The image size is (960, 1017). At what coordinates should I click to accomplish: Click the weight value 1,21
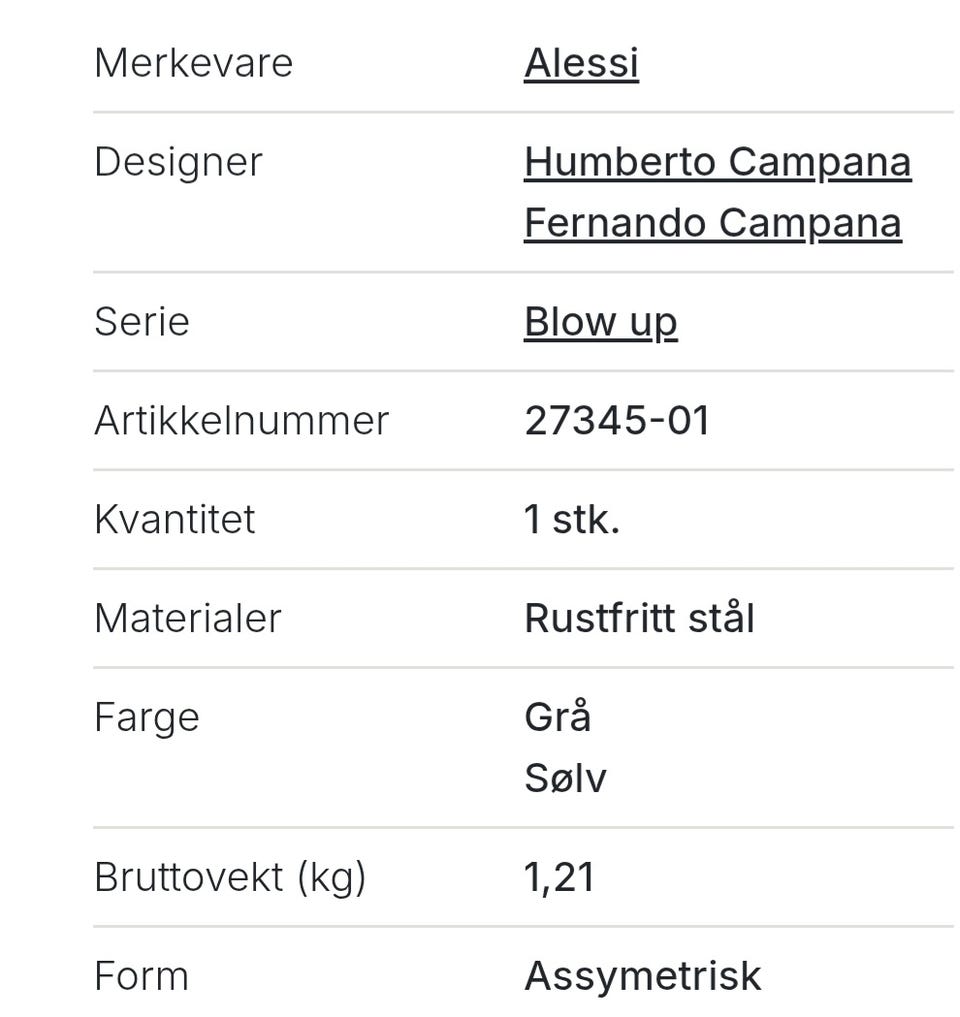[559, 878]
